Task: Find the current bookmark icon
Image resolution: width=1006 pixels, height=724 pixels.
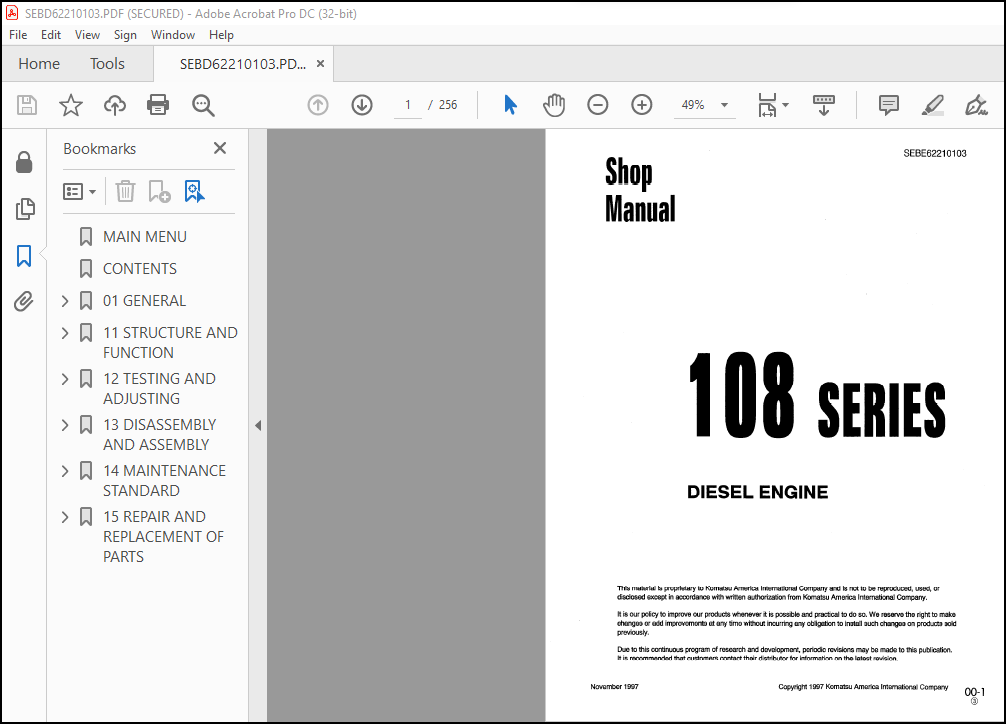Action: point(194,191)
